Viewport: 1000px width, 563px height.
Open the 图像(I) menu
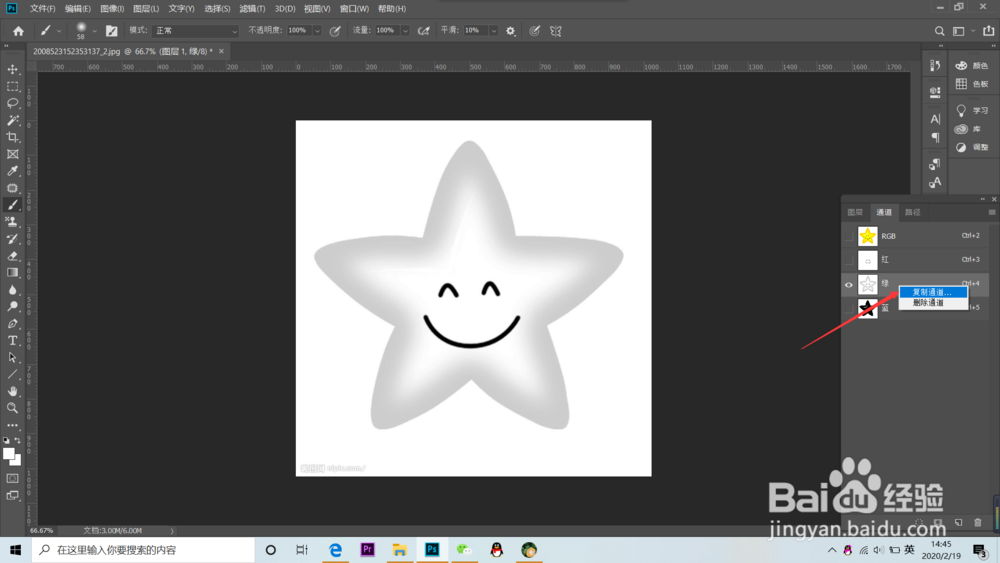(x=112, y=8)
